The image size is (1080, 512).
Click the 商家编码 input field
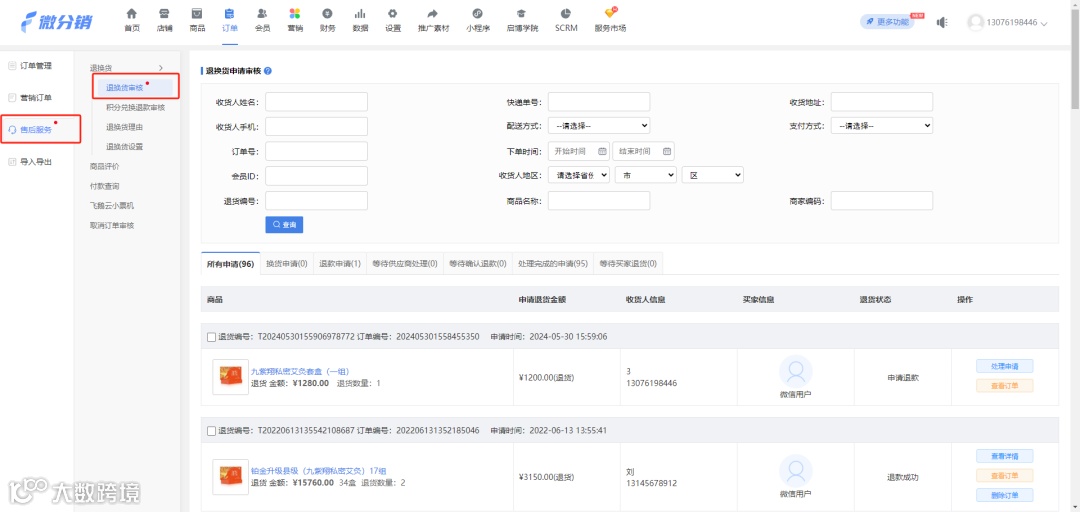(x=882, y=201)
